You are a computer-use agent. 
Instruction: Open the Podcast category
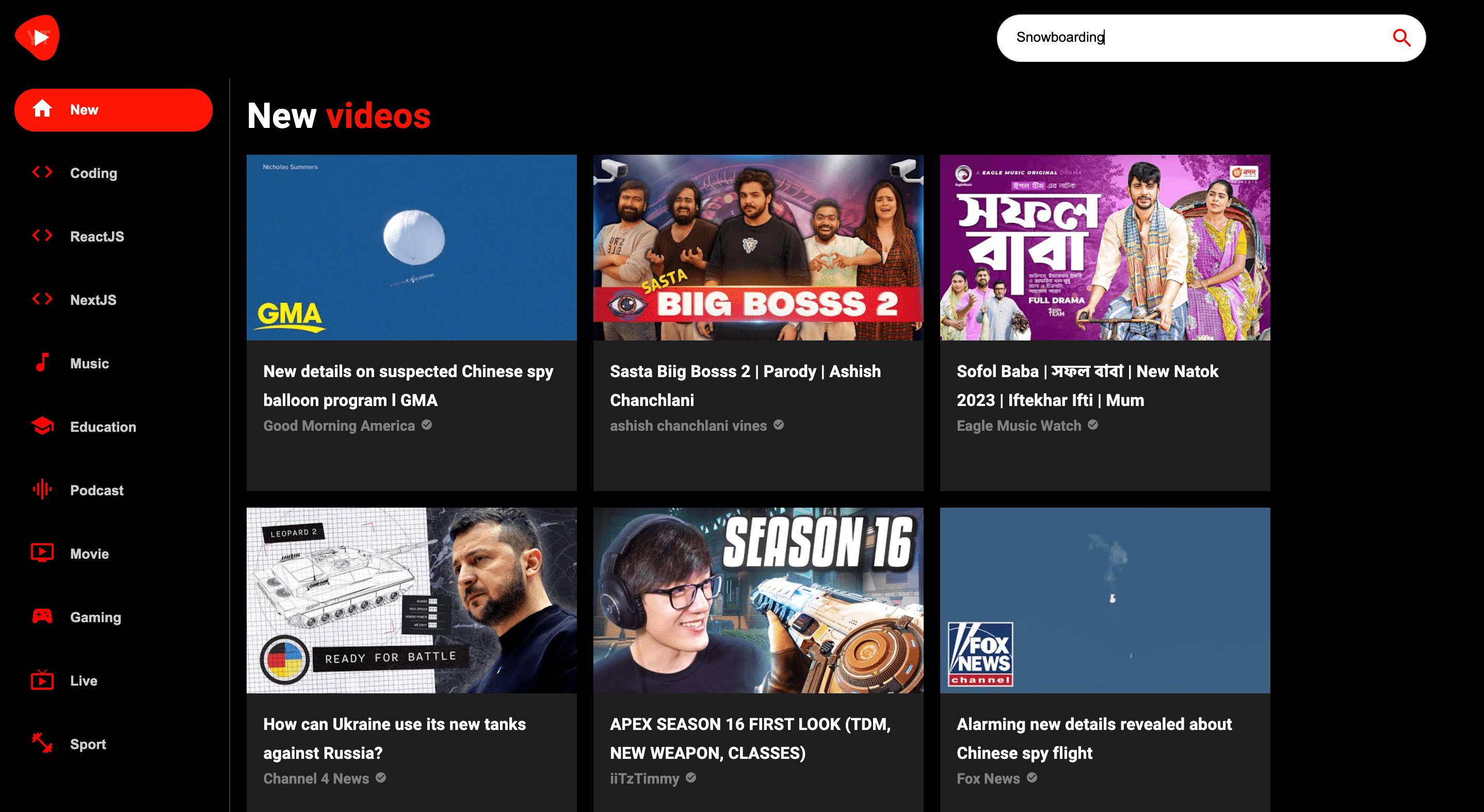tap(114, 490)
